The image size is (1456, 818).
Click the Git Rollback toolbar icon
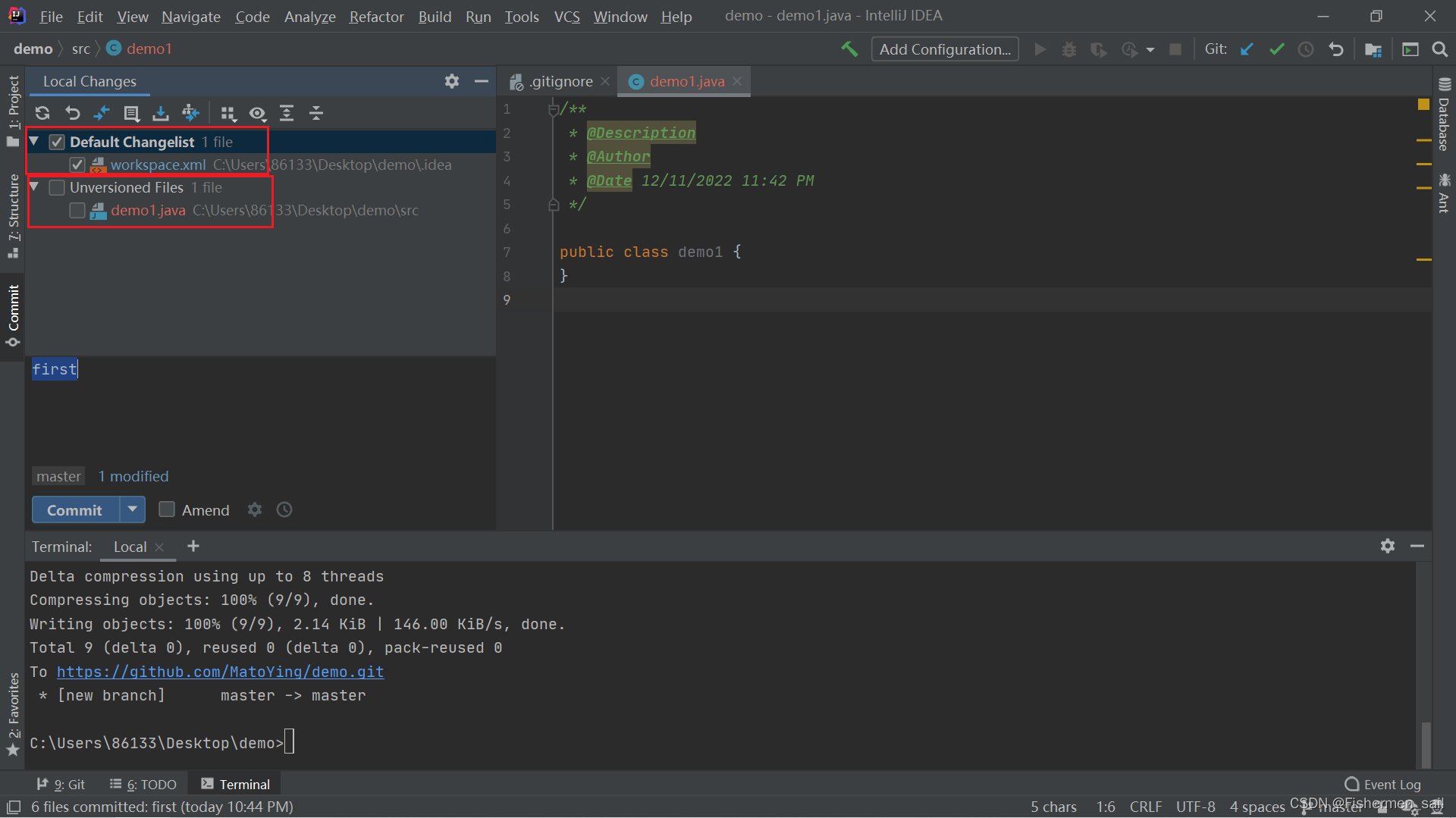[1336, 49]
